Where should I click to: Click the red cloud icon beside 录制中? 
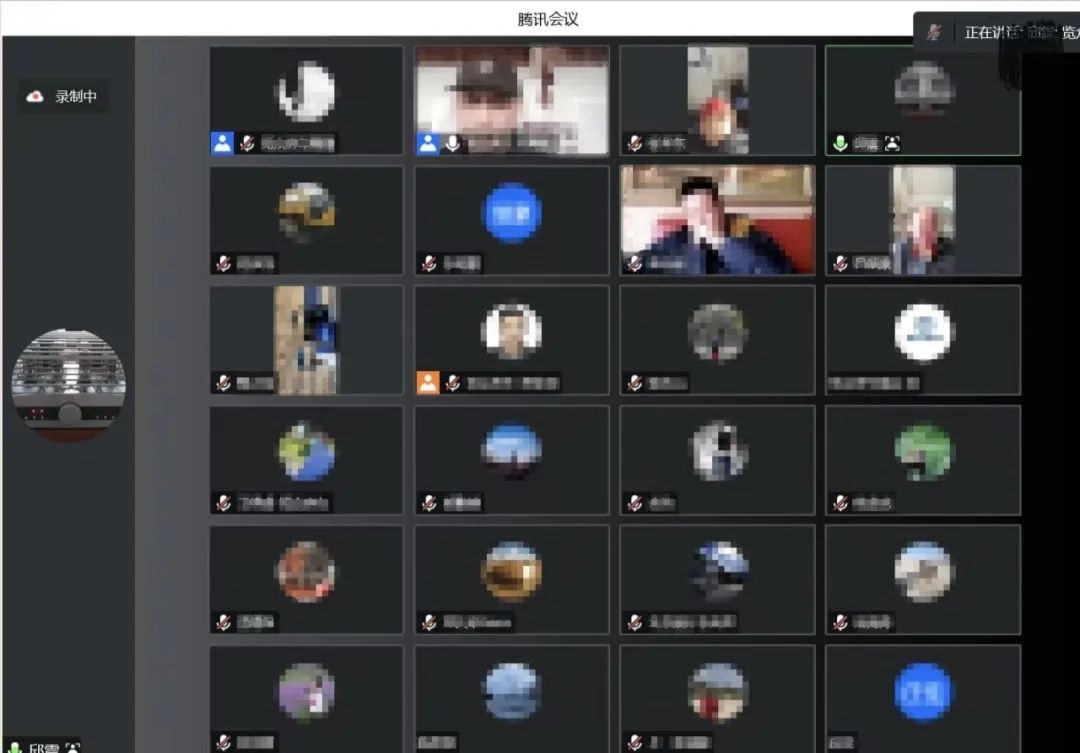(36, 97)
